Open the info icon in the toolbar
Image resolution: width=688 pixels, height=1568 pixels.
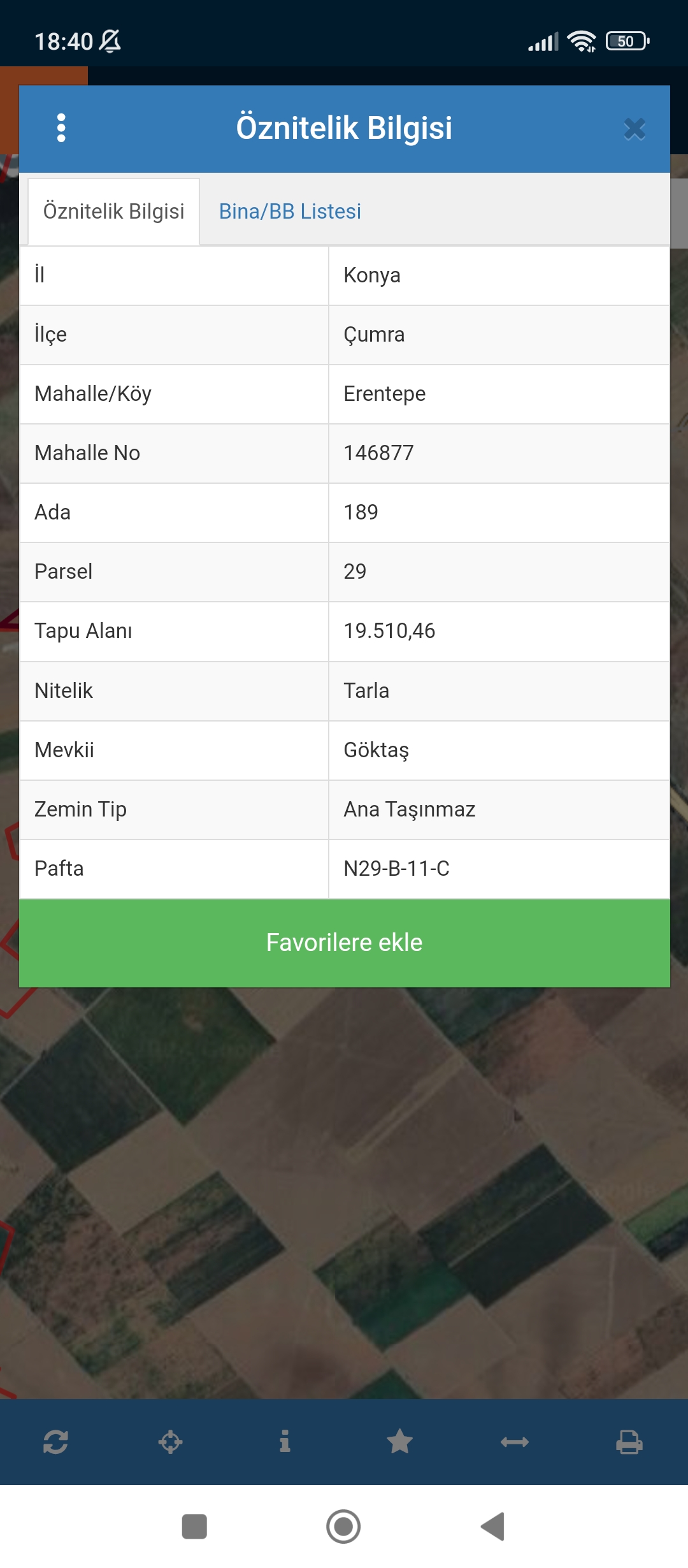tap(285, 1441)
